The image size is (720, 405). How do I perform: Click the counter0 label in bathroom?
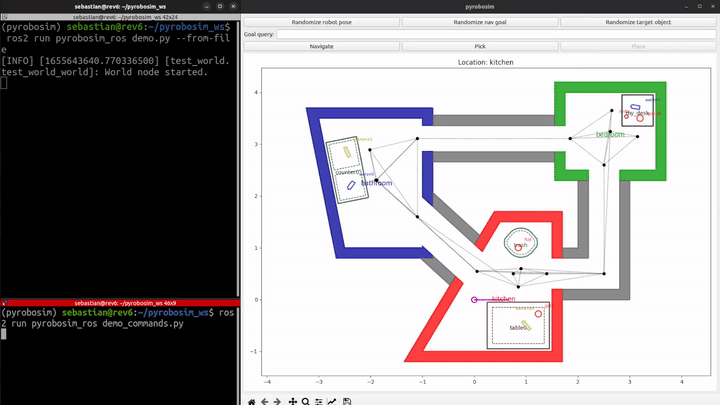pos(348,173)
